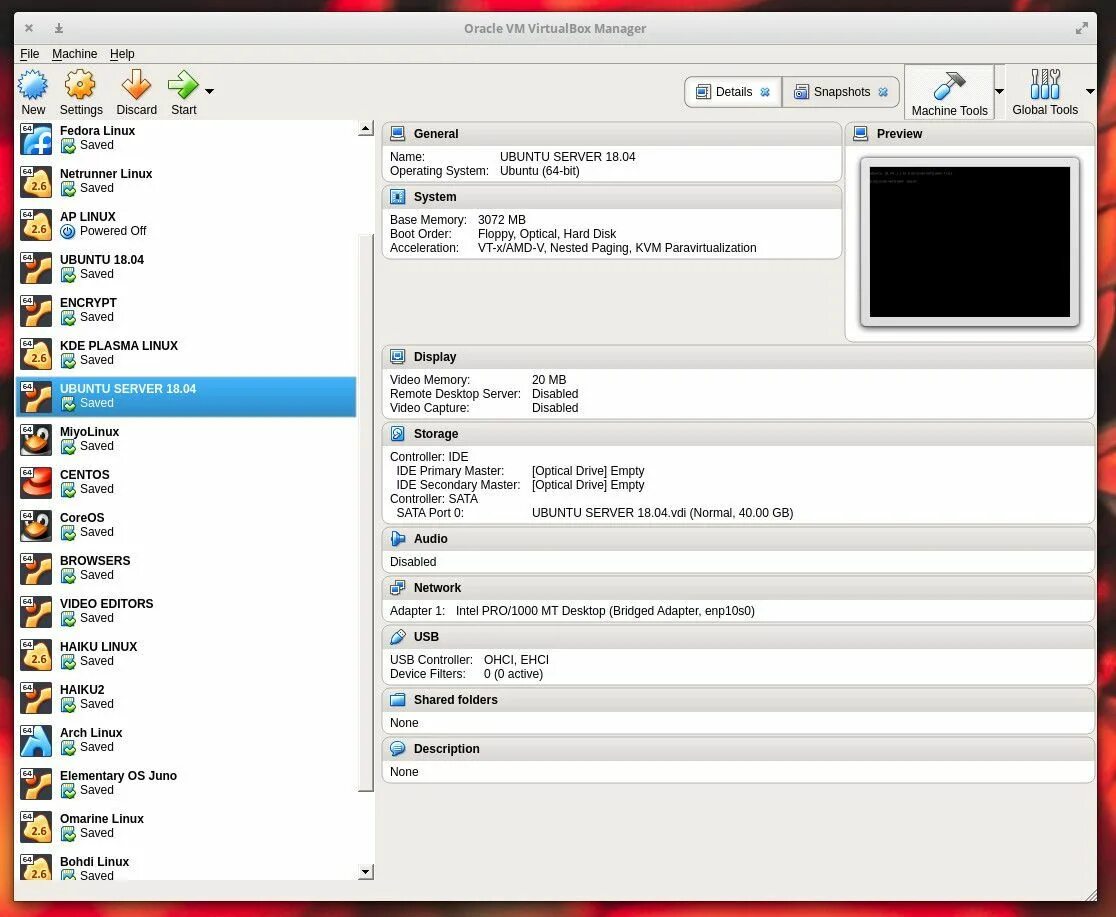Select the MiyoLinux penguin icon
The width and height of the screenshot is (1116, 917).
click(36, 440)
